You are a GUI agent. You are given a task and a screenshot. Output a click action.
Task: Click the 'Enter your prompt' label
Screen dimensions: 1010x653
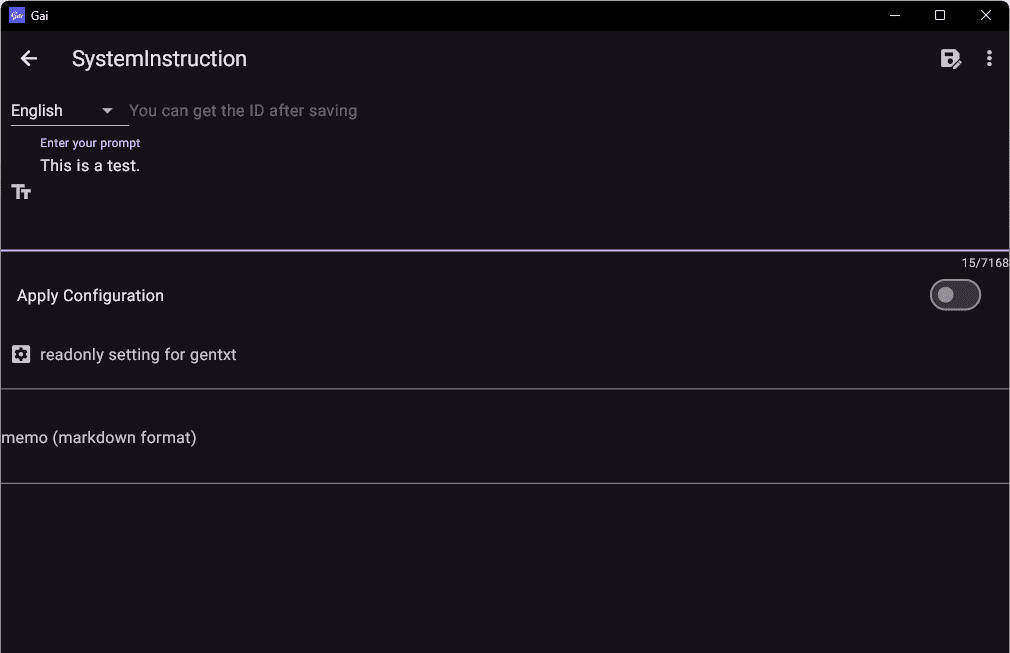point(90,143)
